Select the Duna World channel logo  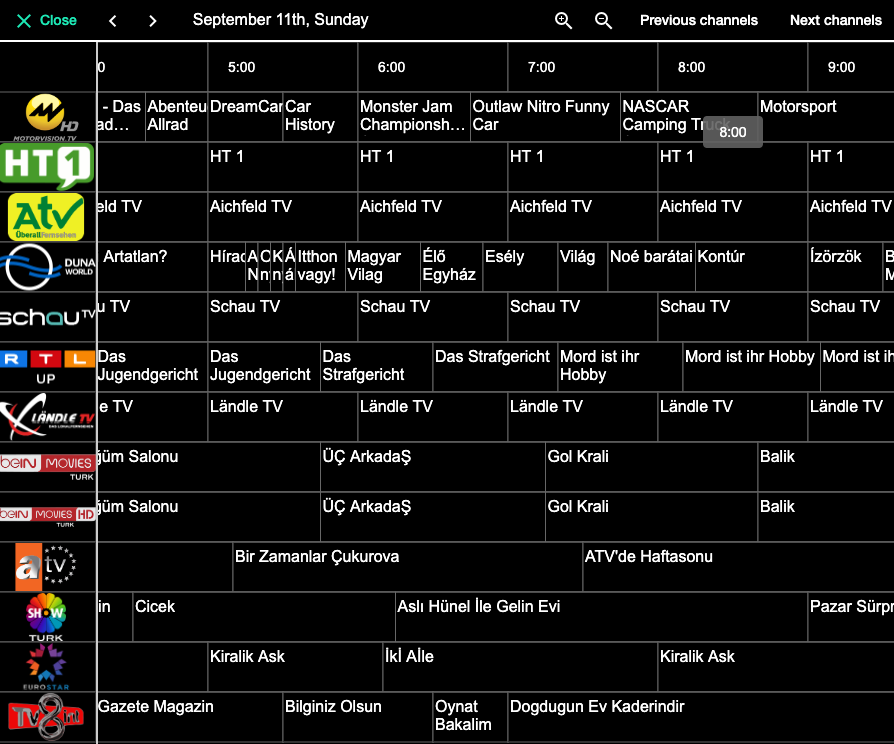[48, 267]
